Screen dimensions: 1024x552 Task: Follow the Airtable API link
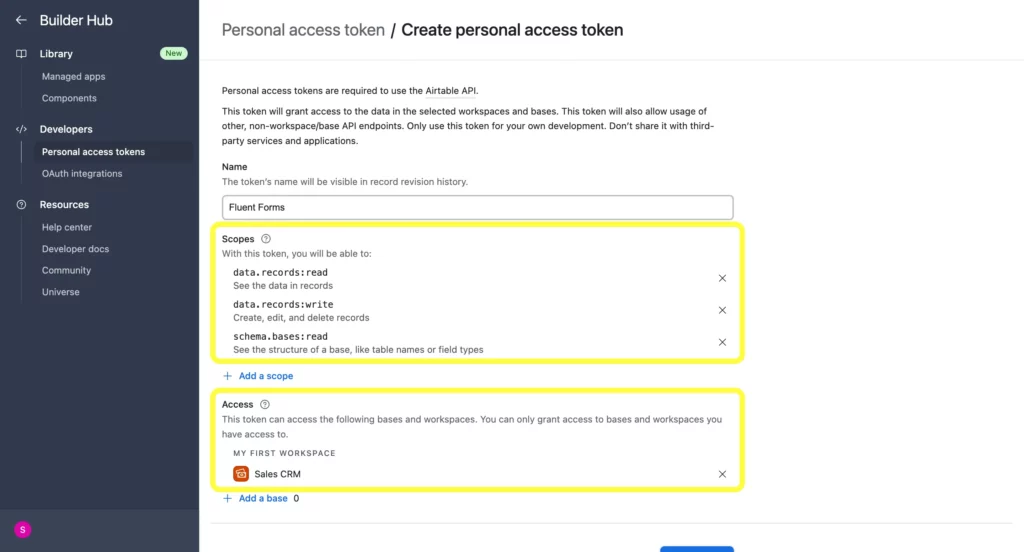point(451,91)
